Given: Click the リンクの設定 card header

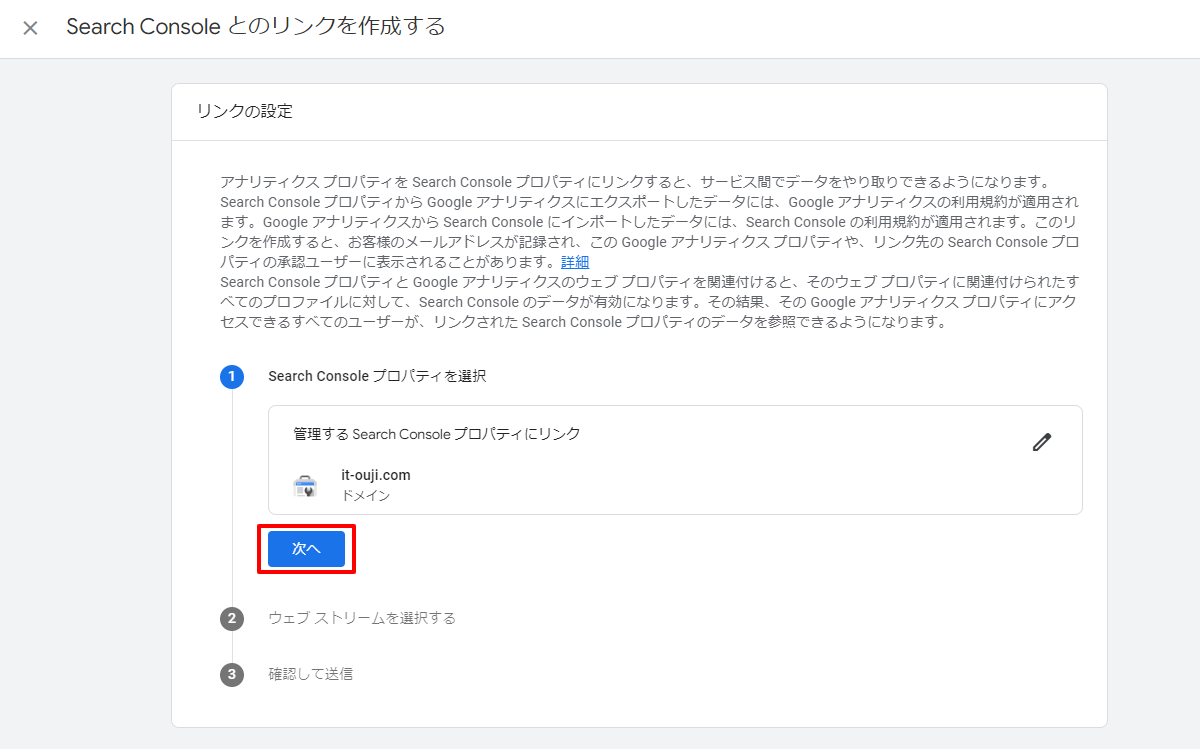Looking at the screenshot, I should [245, 111].
